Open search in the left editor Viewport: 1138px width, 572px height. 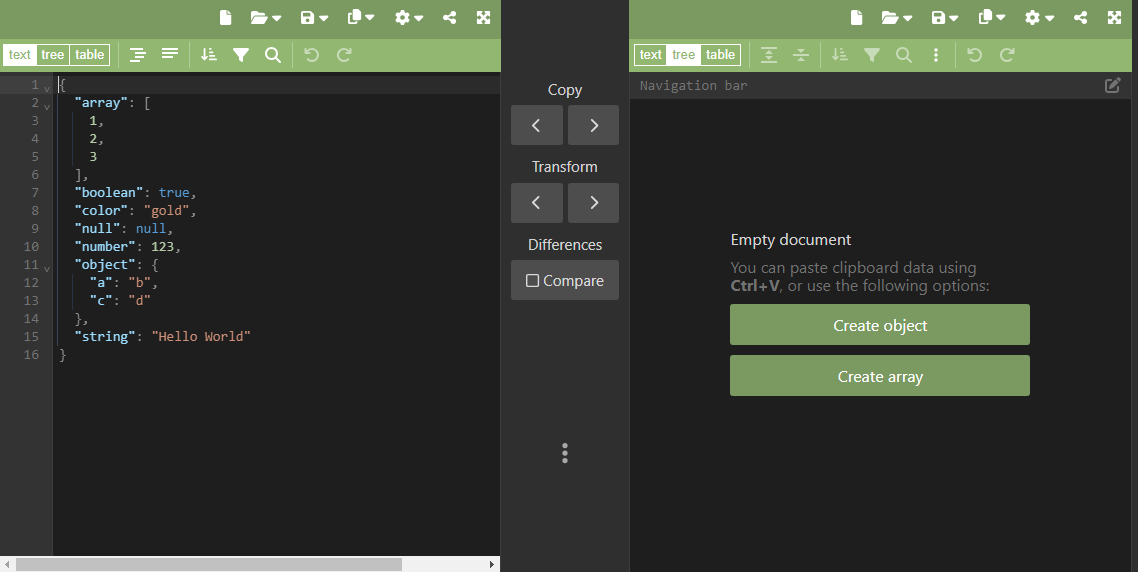pyautogui.click(x=273, y=54)
